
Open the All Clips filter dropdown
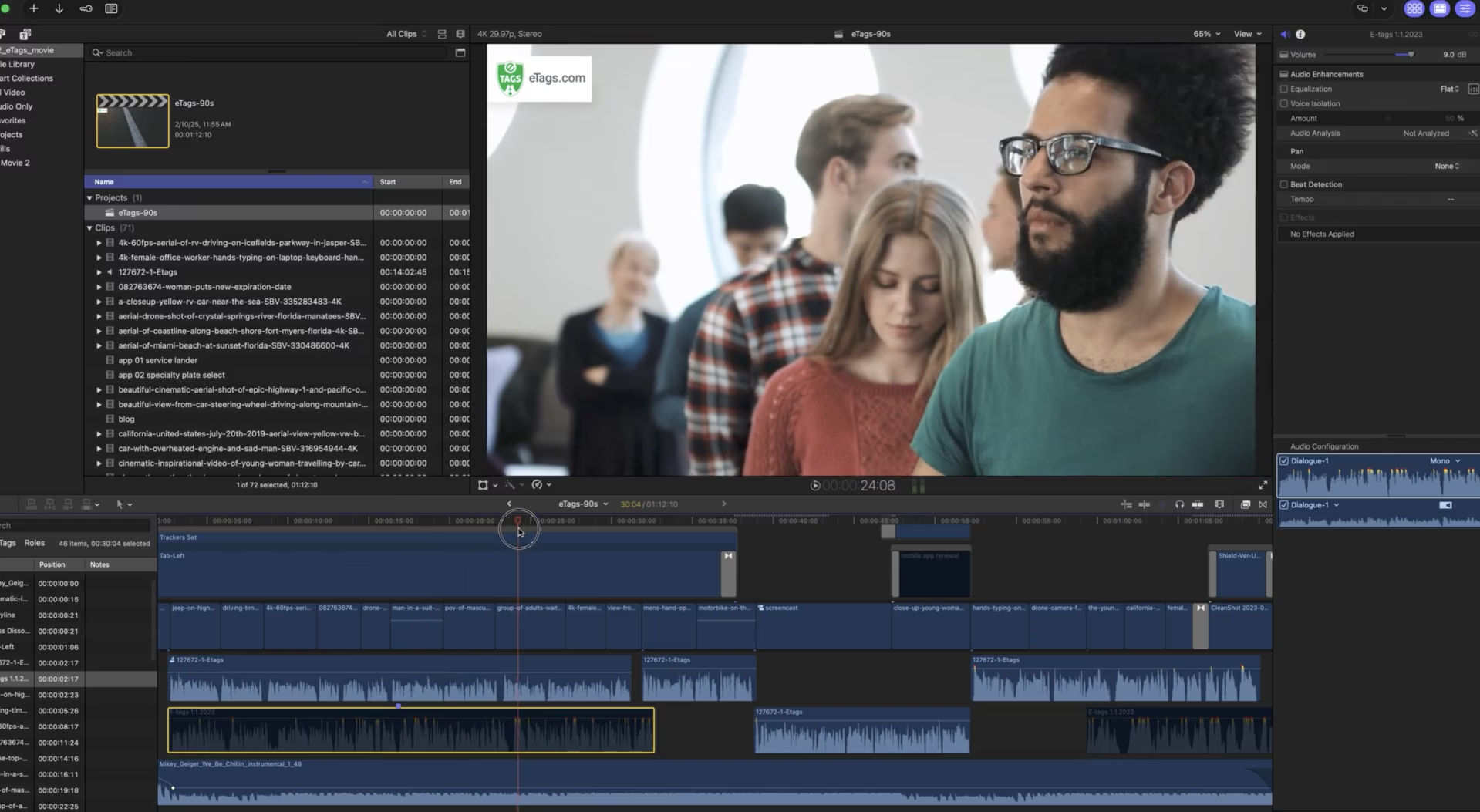[x=406, y=34]
